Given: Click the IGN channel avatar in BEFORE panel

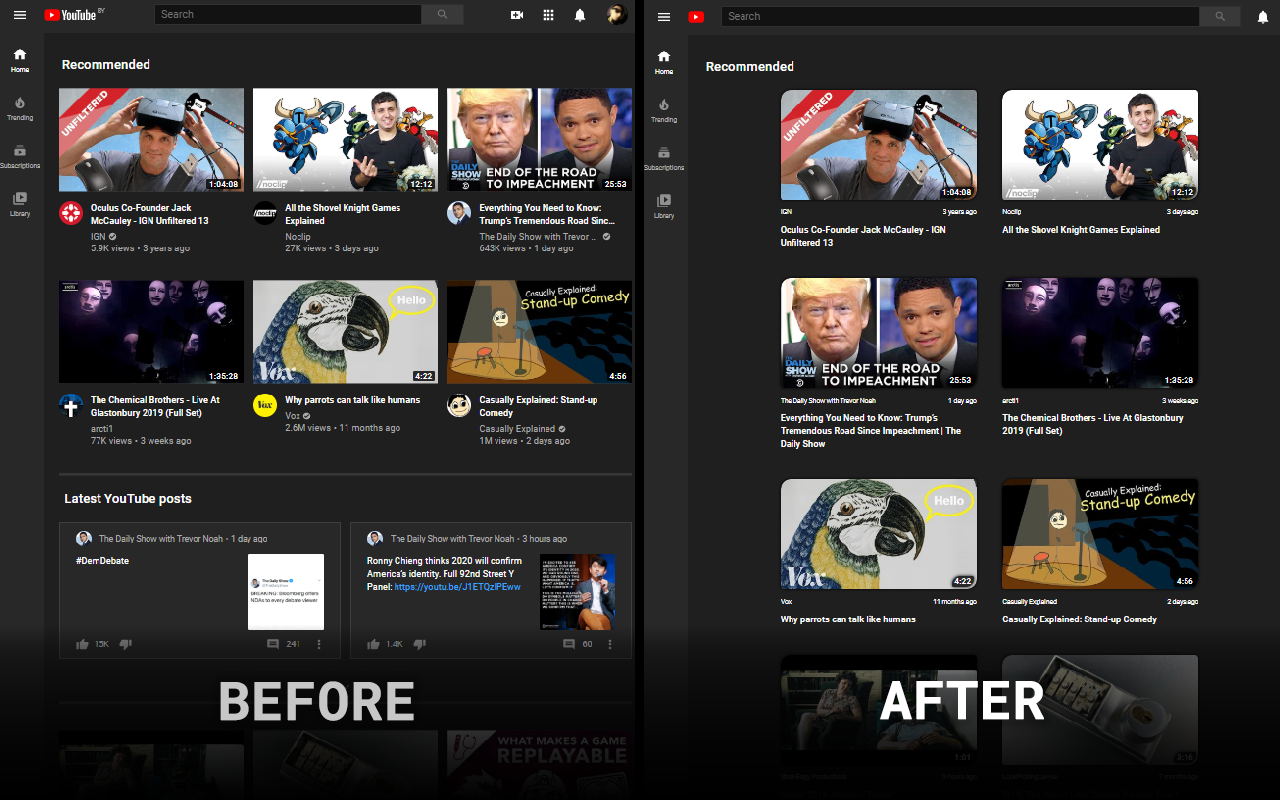Looking at the screenshot, I should coord(71,213).
